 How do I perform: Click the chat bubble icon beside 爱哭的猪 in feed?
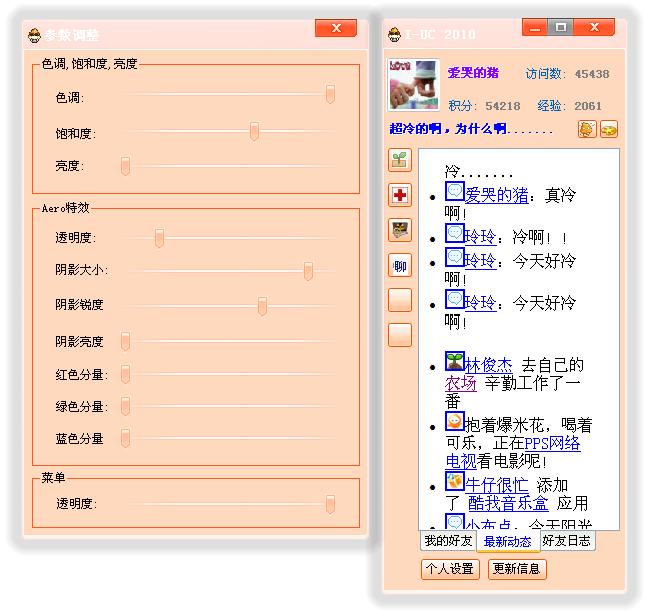[455, 191]
